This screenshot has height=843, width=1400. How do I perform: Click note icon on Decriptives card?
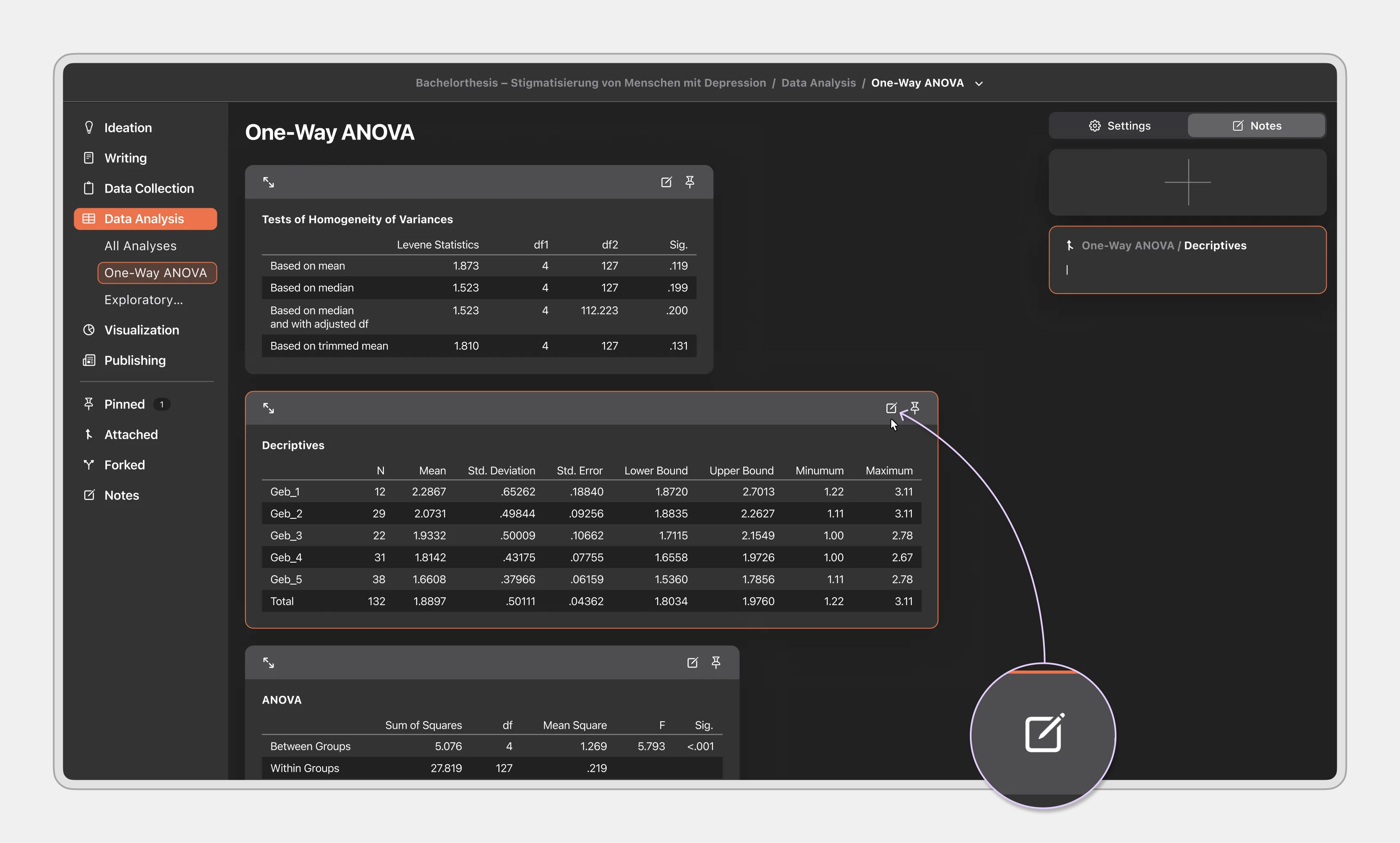point(891,408)
